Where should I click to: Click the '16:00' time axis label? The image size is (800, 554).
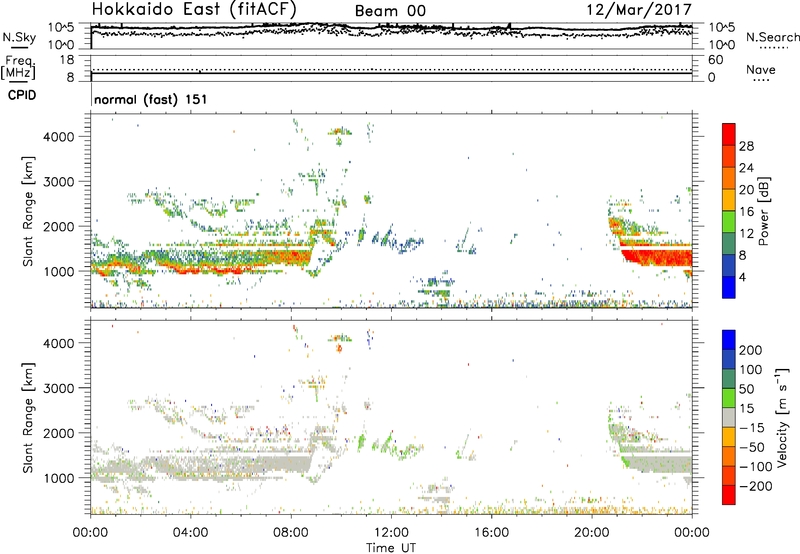tap(491, 533)
